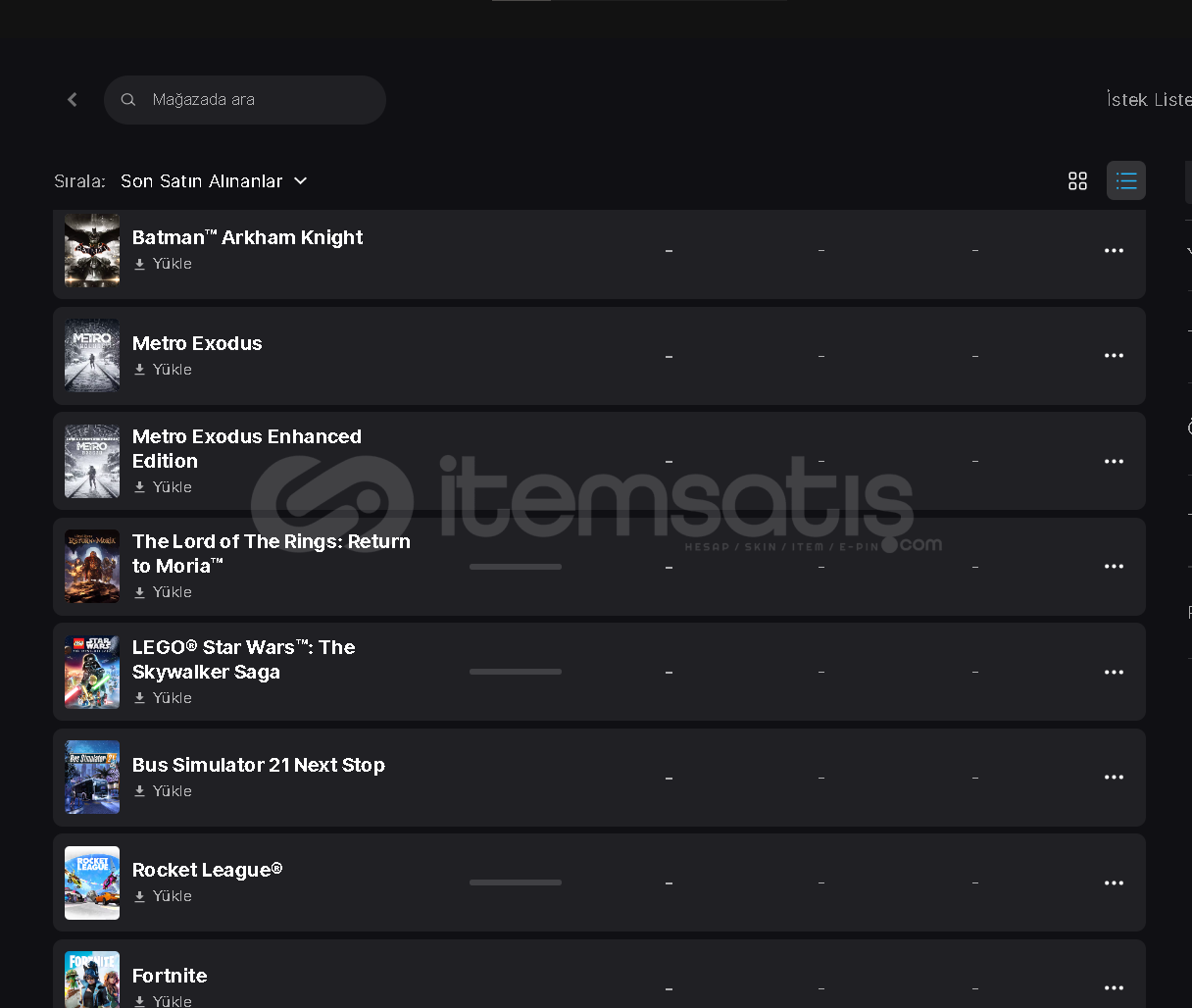Click Yükle under Batman Arkham Knight
This screenshot has width=1192, height=1008.
click(x=163, y=264)
